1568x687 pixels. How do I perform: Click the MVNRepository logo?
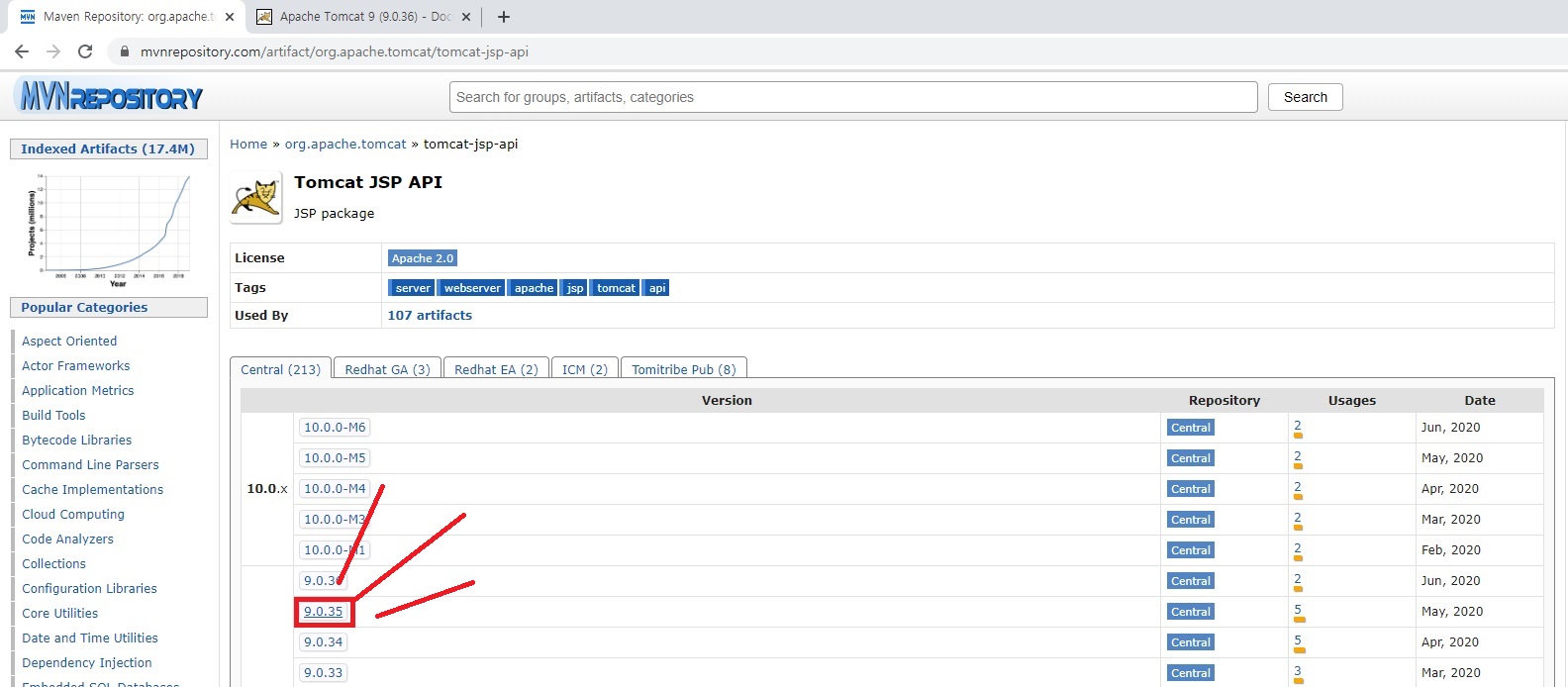click(110, 96)
